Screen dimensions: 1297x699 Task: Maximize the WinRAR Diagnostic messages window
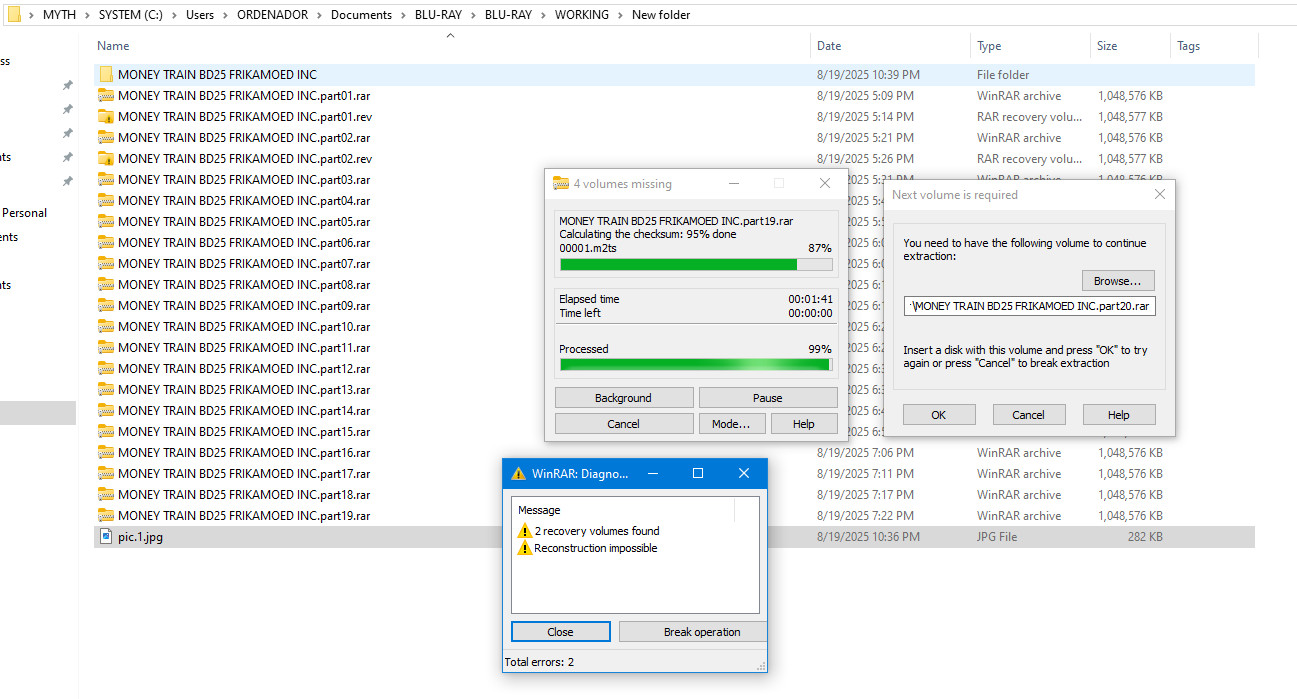(x=698, y=473)
